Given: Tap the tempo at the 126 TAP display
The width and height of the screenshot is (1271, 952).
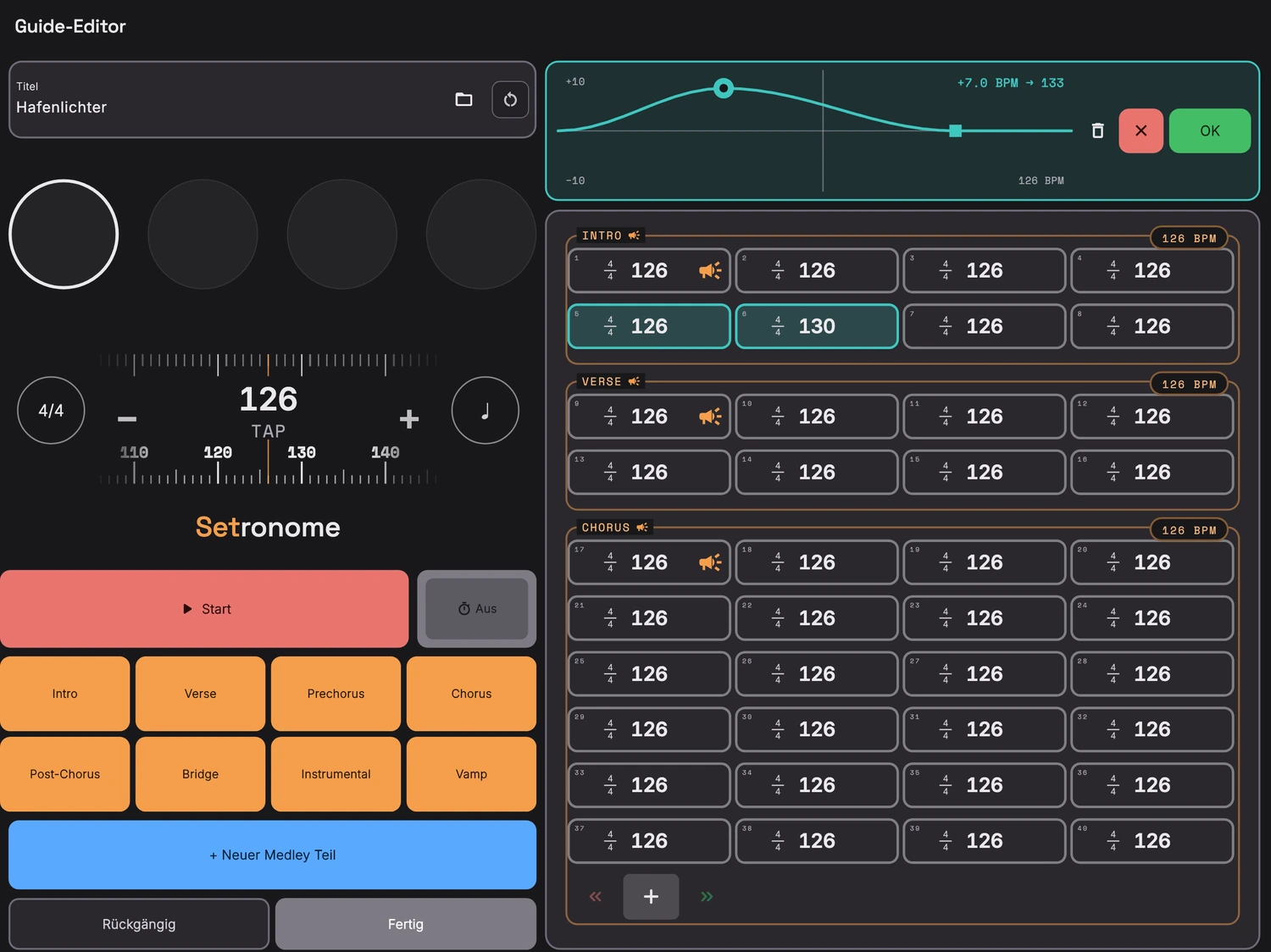Looking at the screenshot, I should [x=269, y=410].
